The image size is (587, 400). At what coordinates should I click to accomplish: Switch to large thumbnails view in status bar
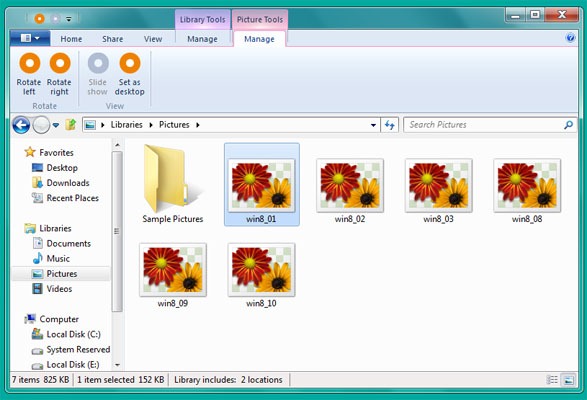[x=569, y=380]
